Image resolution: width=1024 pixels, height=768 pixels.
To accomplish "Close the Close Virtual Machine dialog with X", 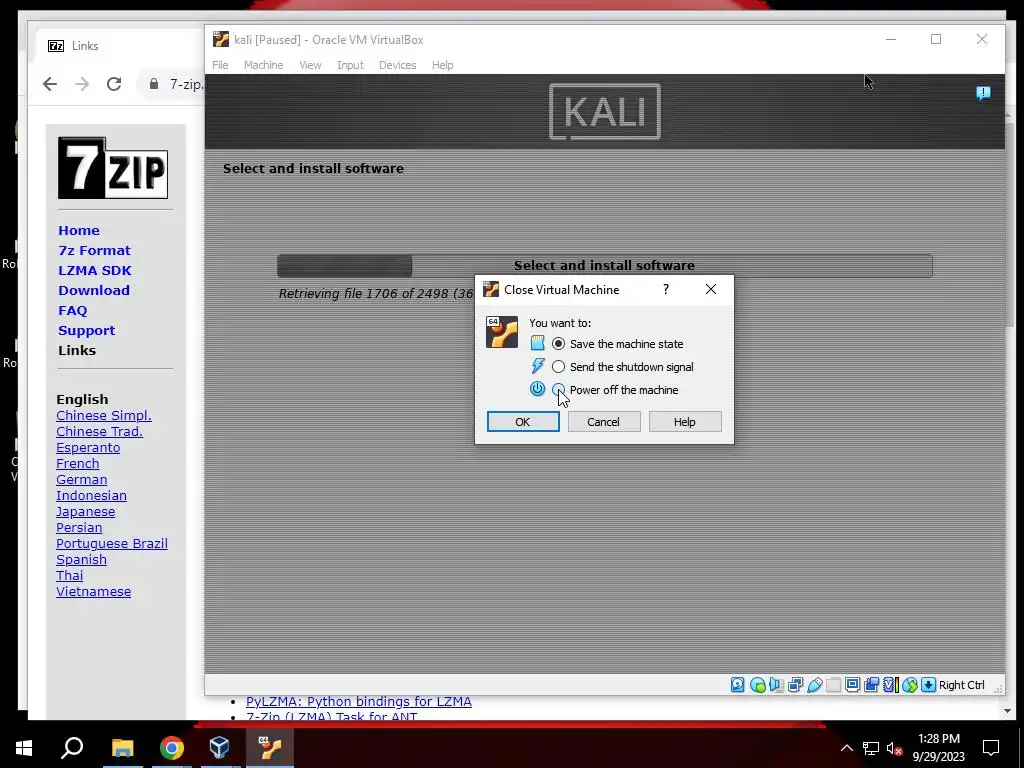I will [711, 289].
